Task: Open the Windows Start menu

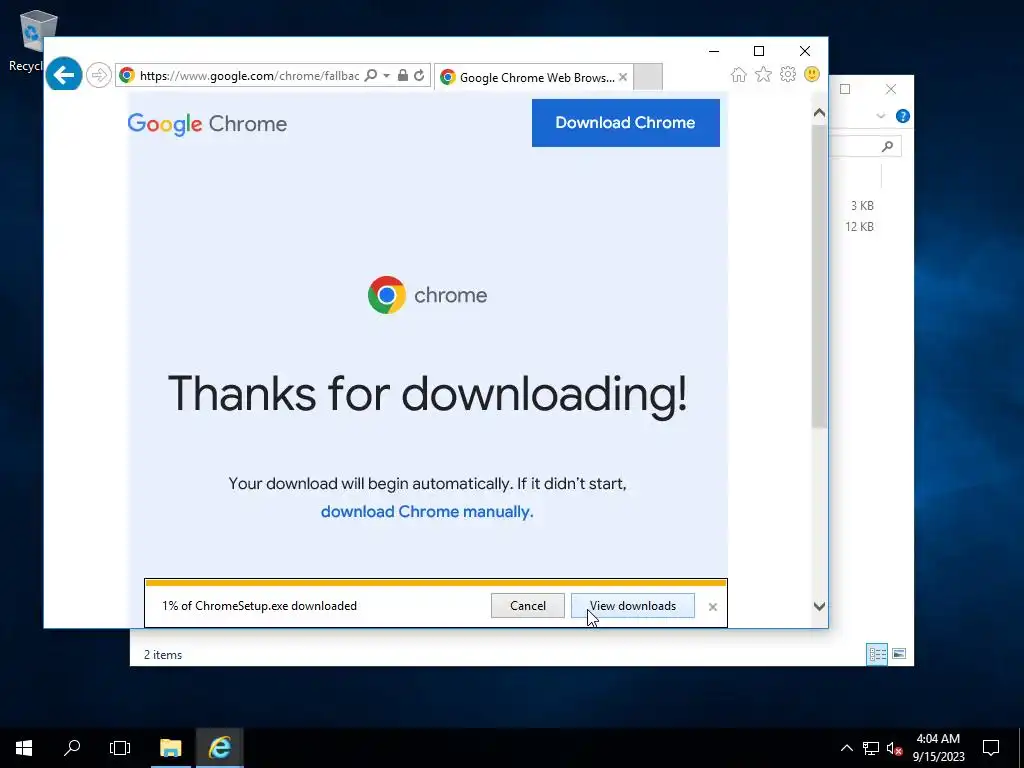Action: [x=24, y=748]
